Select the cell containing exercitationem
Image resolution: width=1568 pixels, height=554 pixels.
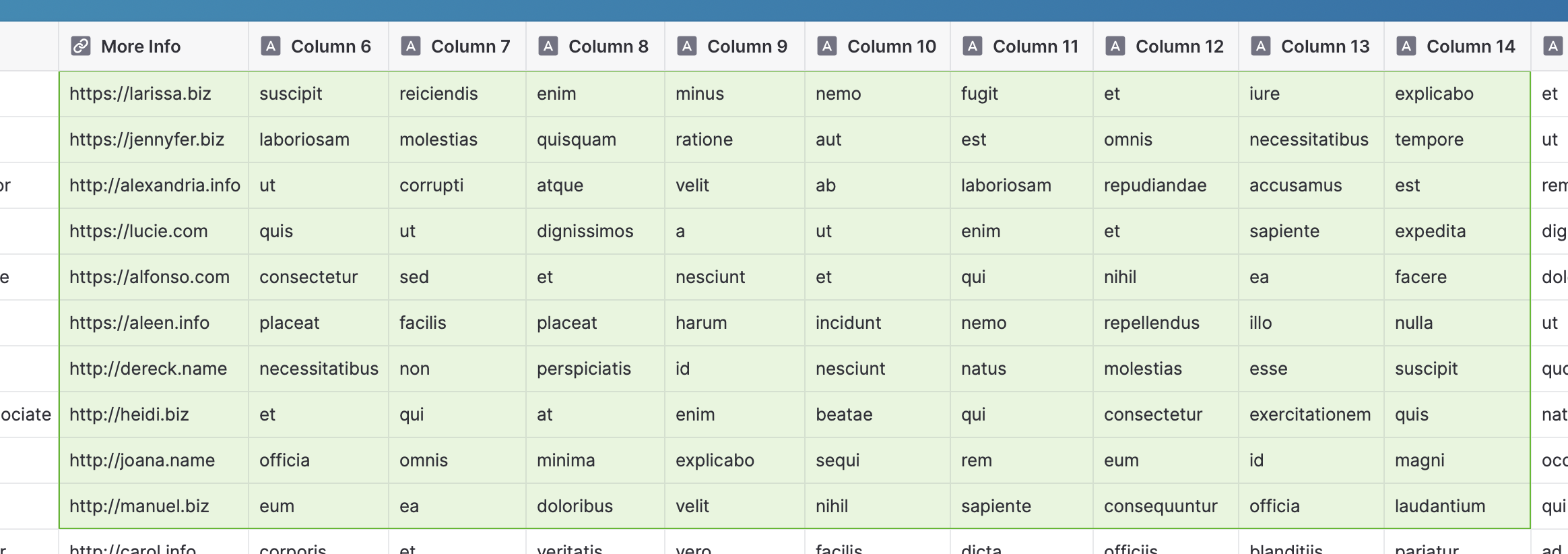coord(1311,414)
